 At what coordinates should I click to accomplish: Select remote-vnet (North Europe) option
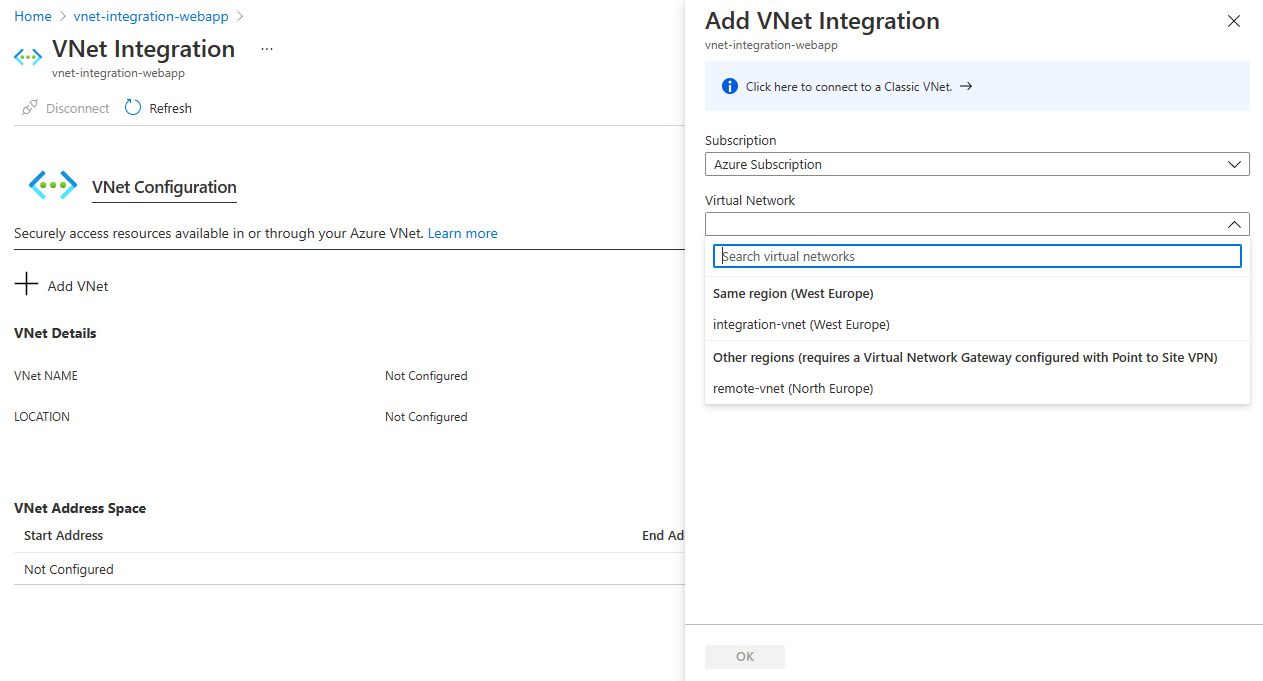pyautogui.click(x=793, y=388)
